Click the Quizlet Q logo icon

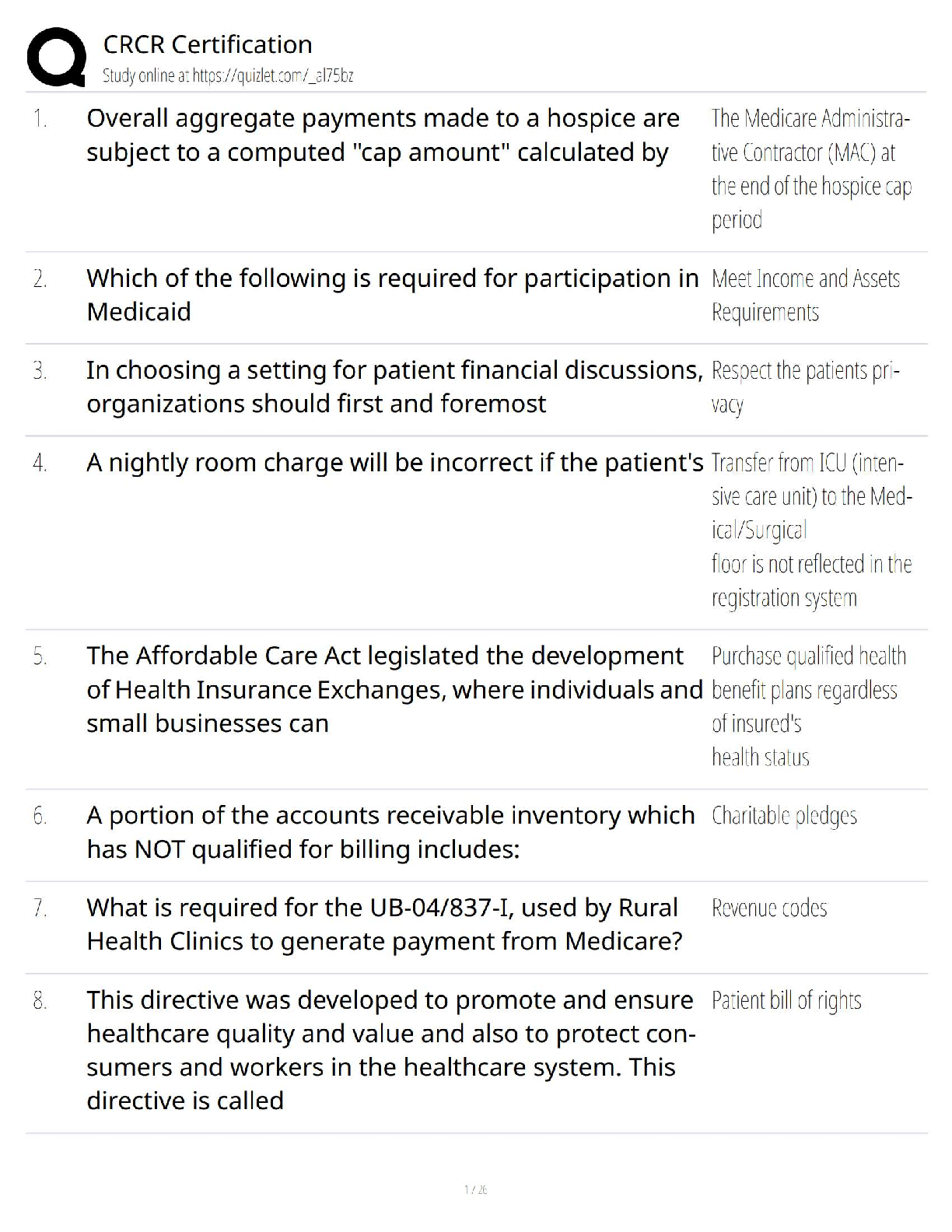coord(56,57)
